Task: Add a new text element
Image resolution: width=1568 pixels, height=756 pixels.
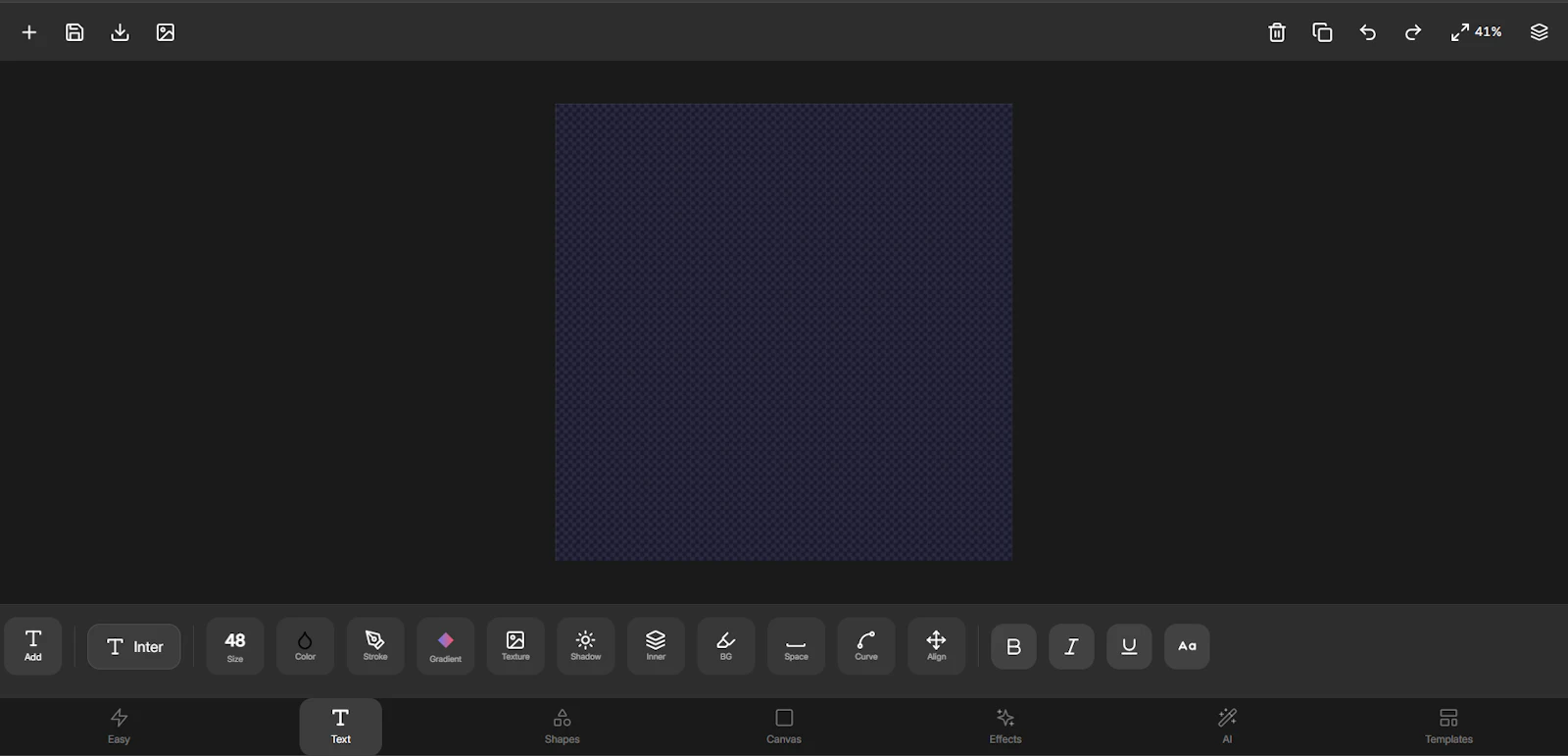Action: 33,646
